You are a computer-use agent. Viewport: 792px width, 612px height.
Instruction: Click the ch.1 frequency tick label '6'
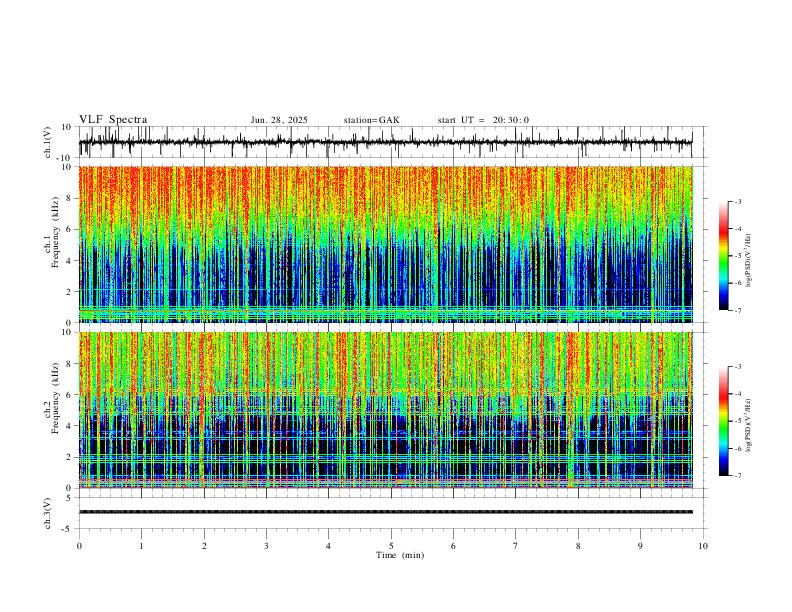click(69, 230)
